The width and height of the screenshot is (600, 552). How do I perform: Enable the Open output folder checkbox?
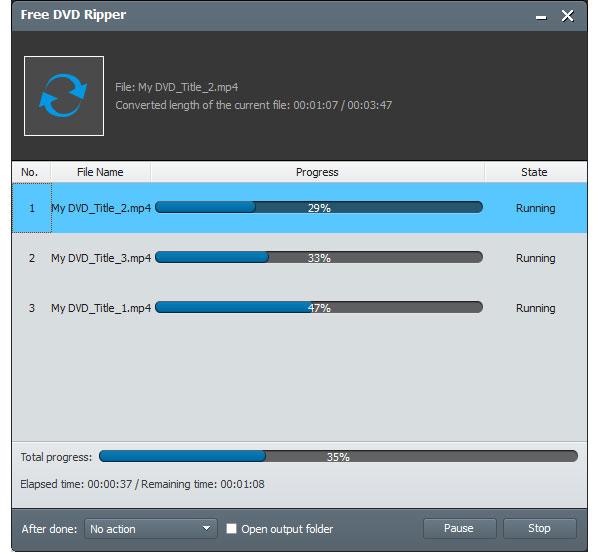(231, 529)
